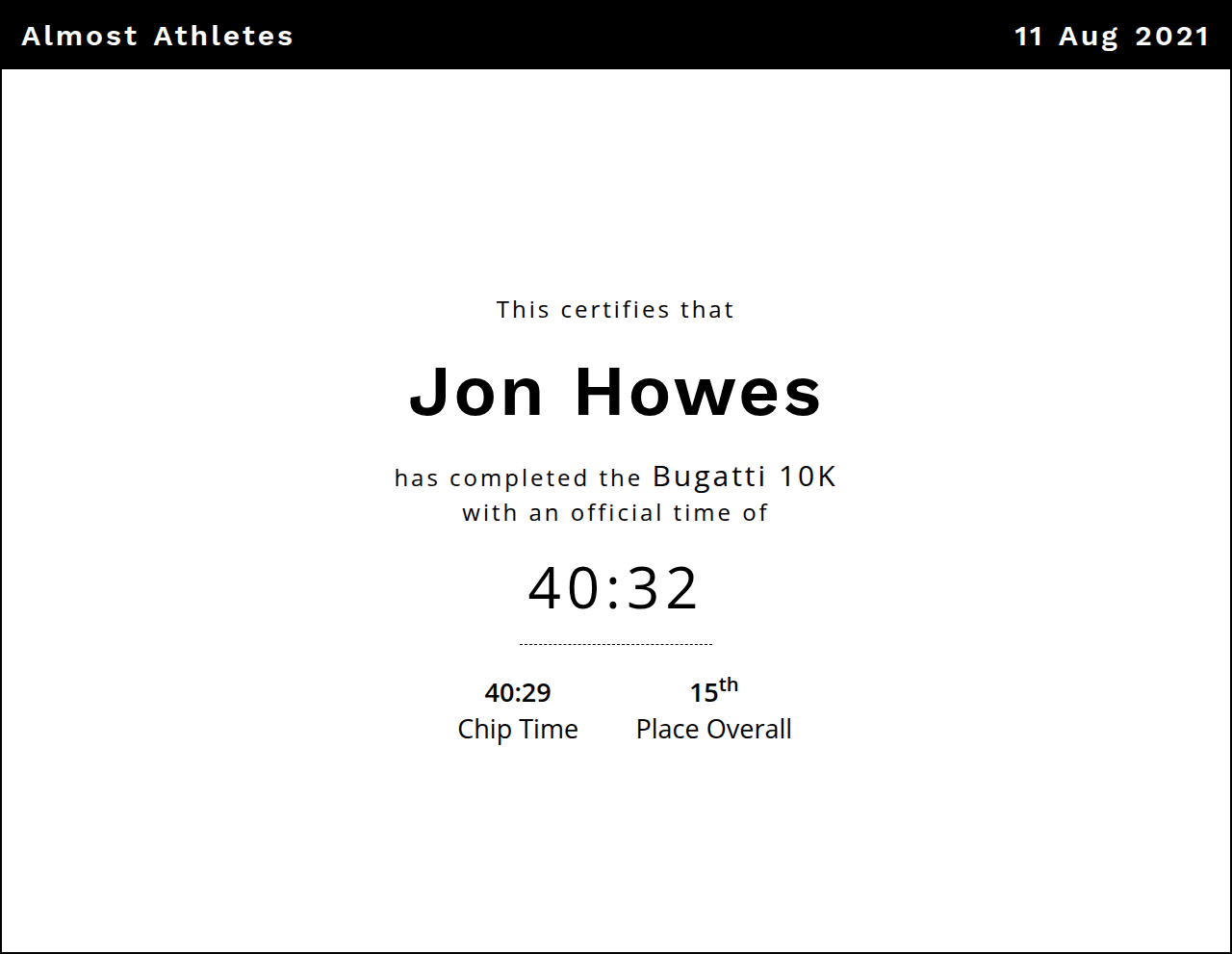Select the 40:29 chip time value
The height and width of the screenshot is (954, 1232).
518,692
